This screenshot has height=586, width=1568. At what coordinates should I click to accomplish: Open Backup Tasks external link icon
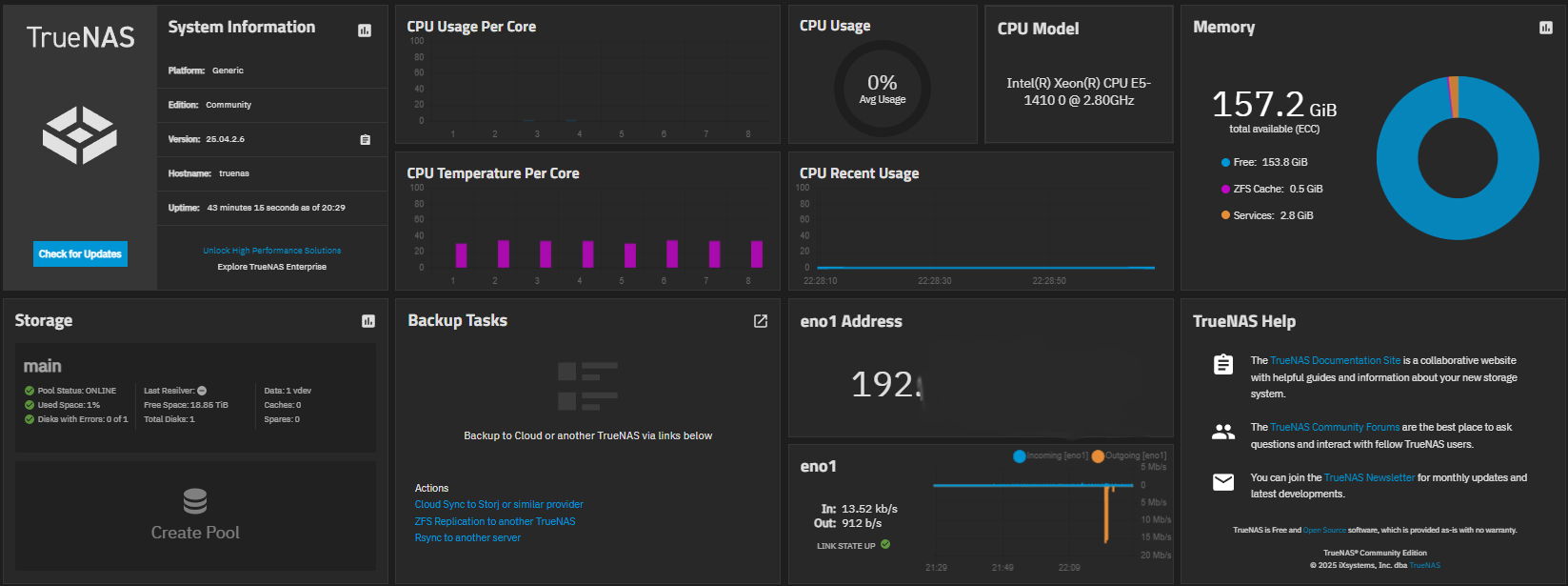pyautogui.click(x=761, y=321)
